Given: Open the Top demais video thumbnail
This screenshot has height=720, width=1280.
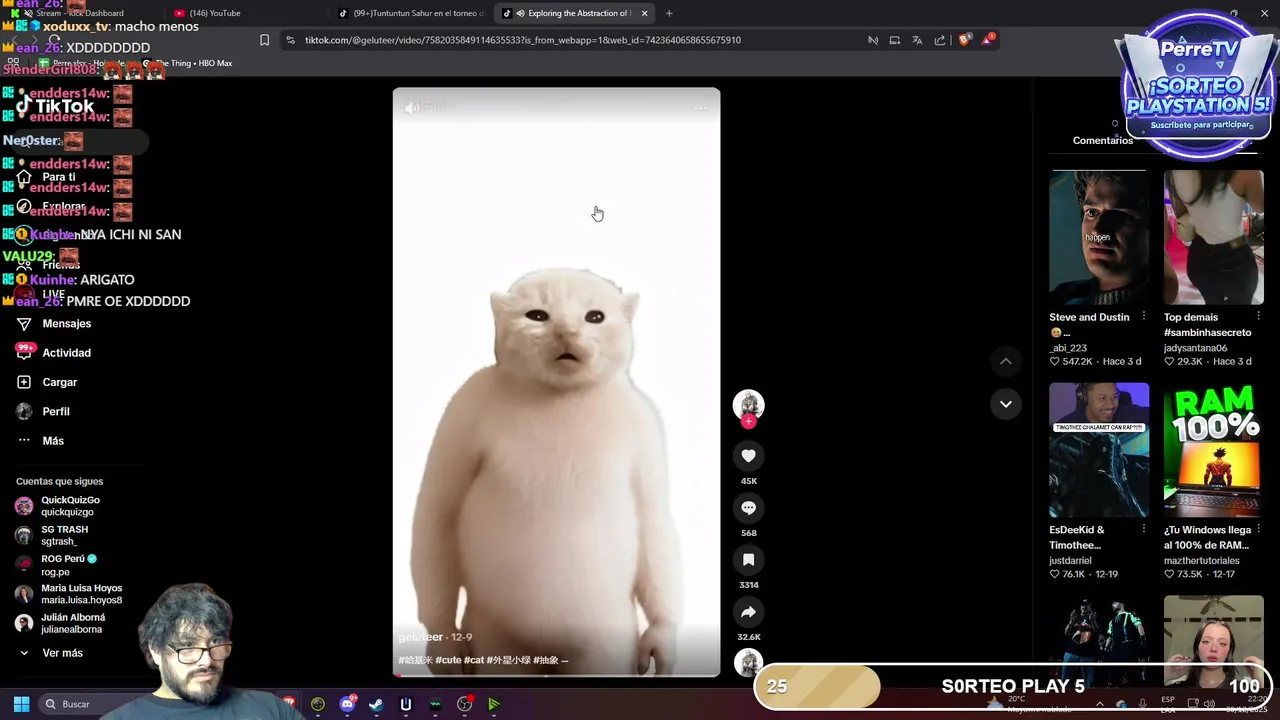Looking at the screenshot, I should [x=1213, y=237].
